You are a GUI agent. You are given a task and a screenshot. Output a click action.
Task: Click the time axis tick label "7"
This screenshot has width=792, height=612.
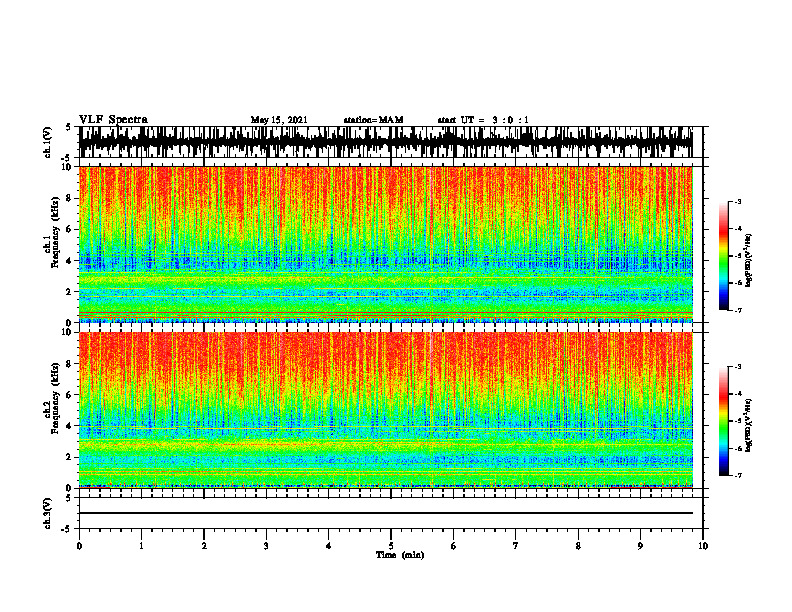click(x=516, y=546)
